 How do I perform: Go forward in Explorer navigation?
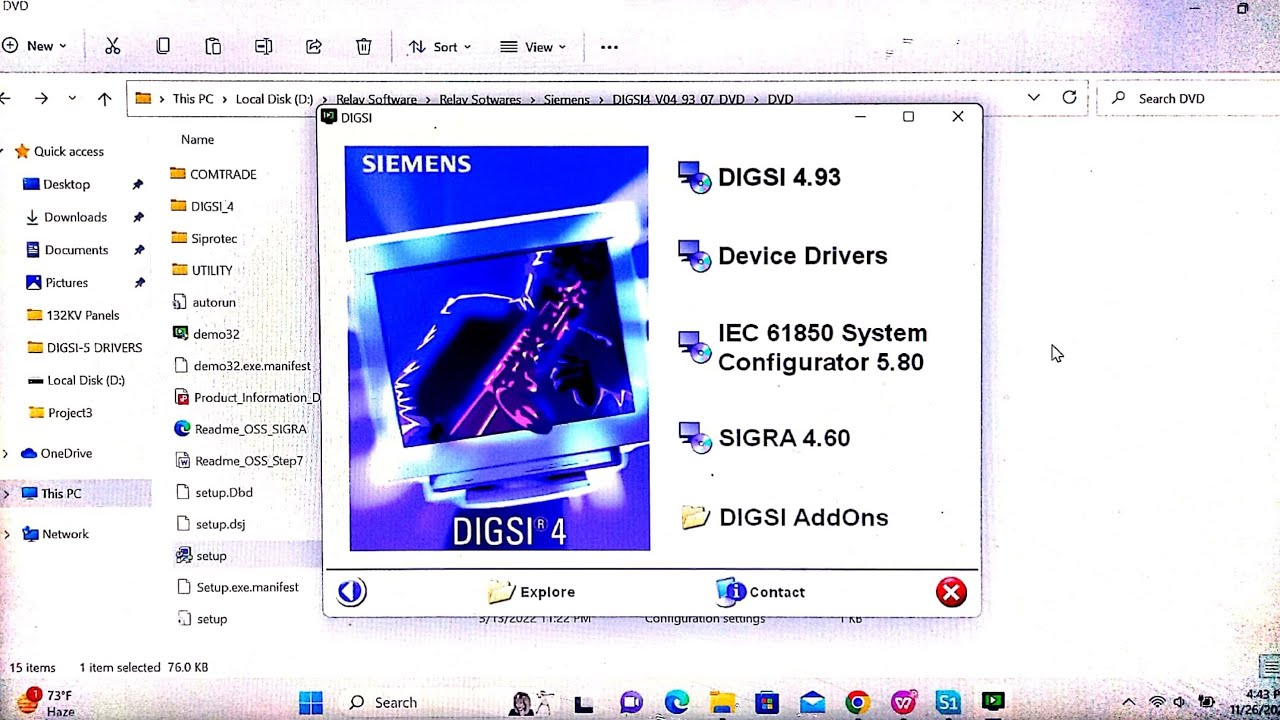click(x=41, y=98)
